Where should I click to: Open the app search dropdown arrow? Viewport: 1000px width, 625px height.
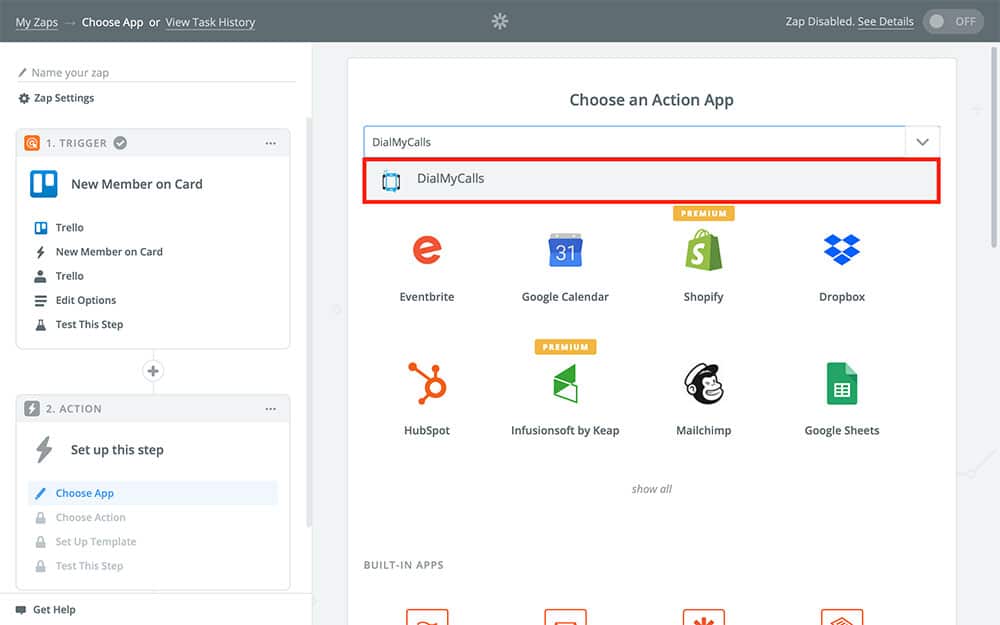pyautogui.click(x=922, y=142)
